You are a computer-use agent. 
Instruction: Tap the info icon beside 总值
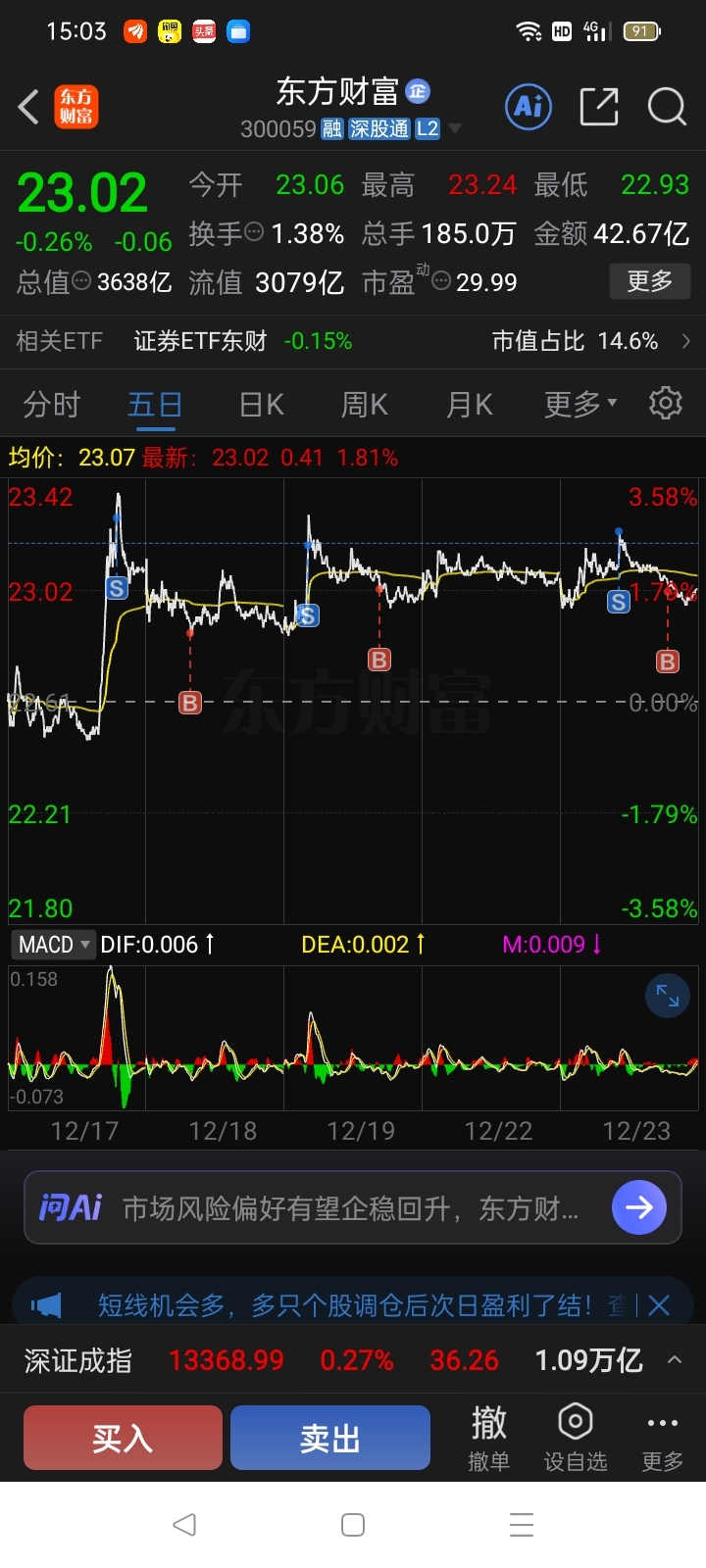82,281
